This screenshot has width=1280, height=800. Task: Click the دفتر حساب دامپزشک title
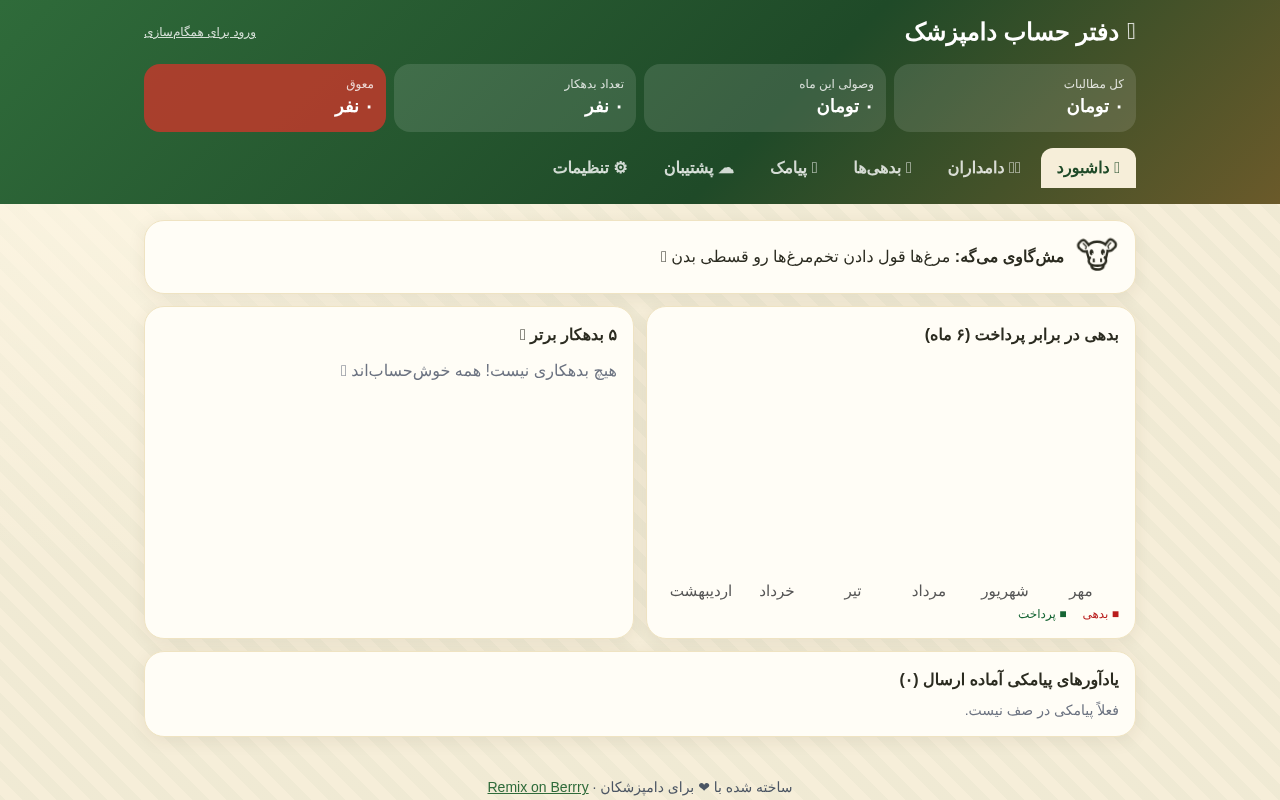1020,32
